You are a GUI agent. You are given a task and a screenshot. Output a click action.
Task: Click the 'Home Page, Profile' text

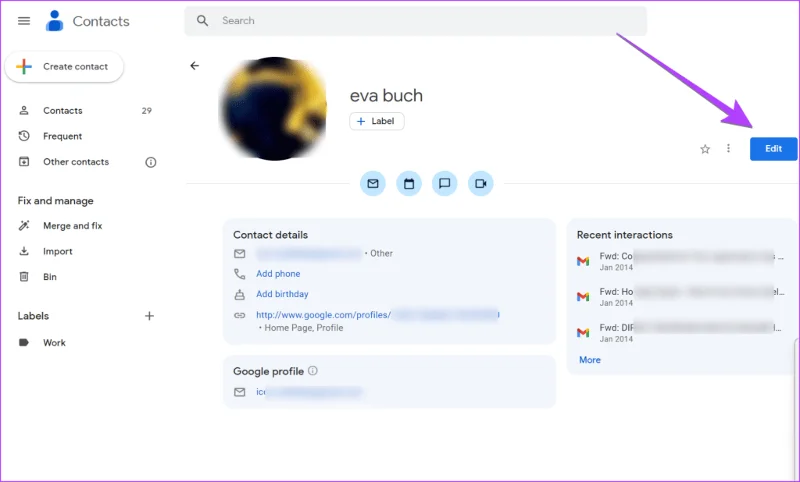pos(304,328)
